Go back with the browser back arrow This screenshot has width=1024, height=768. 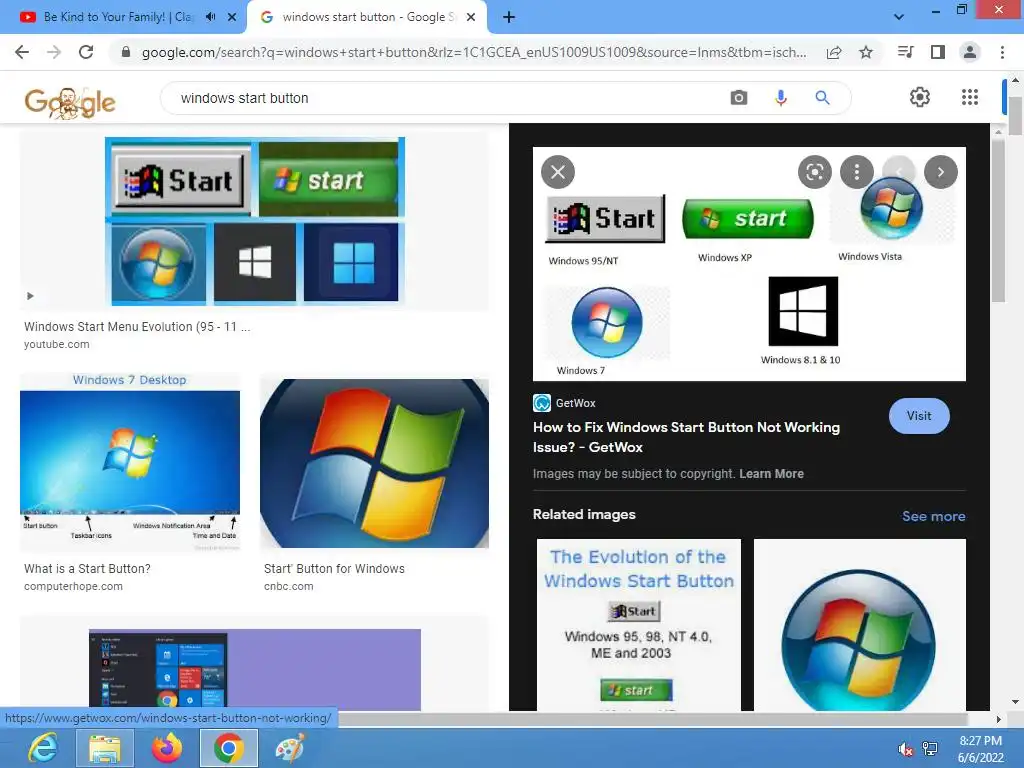click(22, 52)
